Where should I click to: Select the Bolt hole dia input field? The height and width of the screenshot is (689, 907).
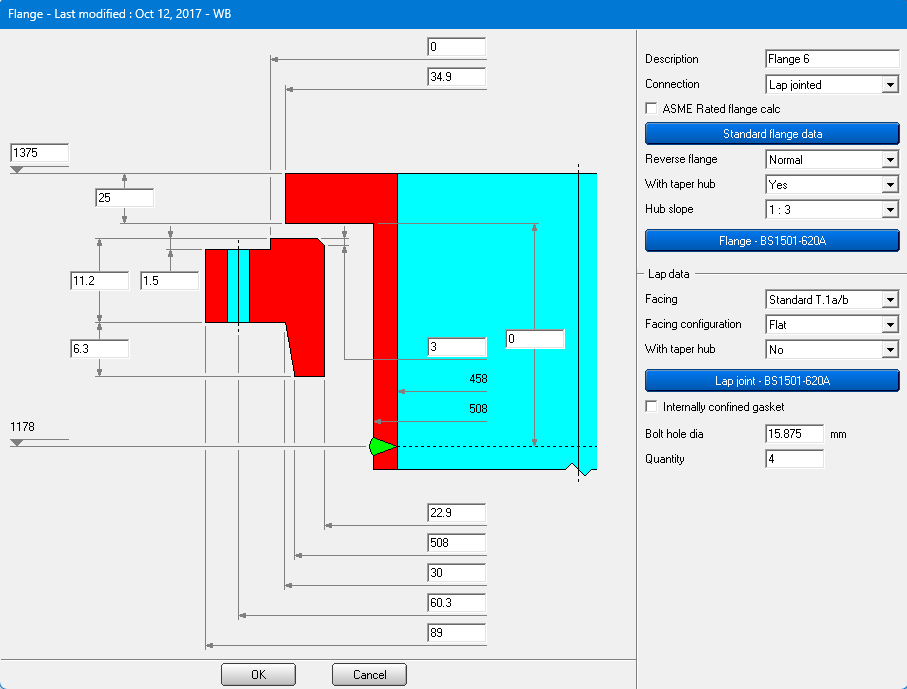pos(794,434)
